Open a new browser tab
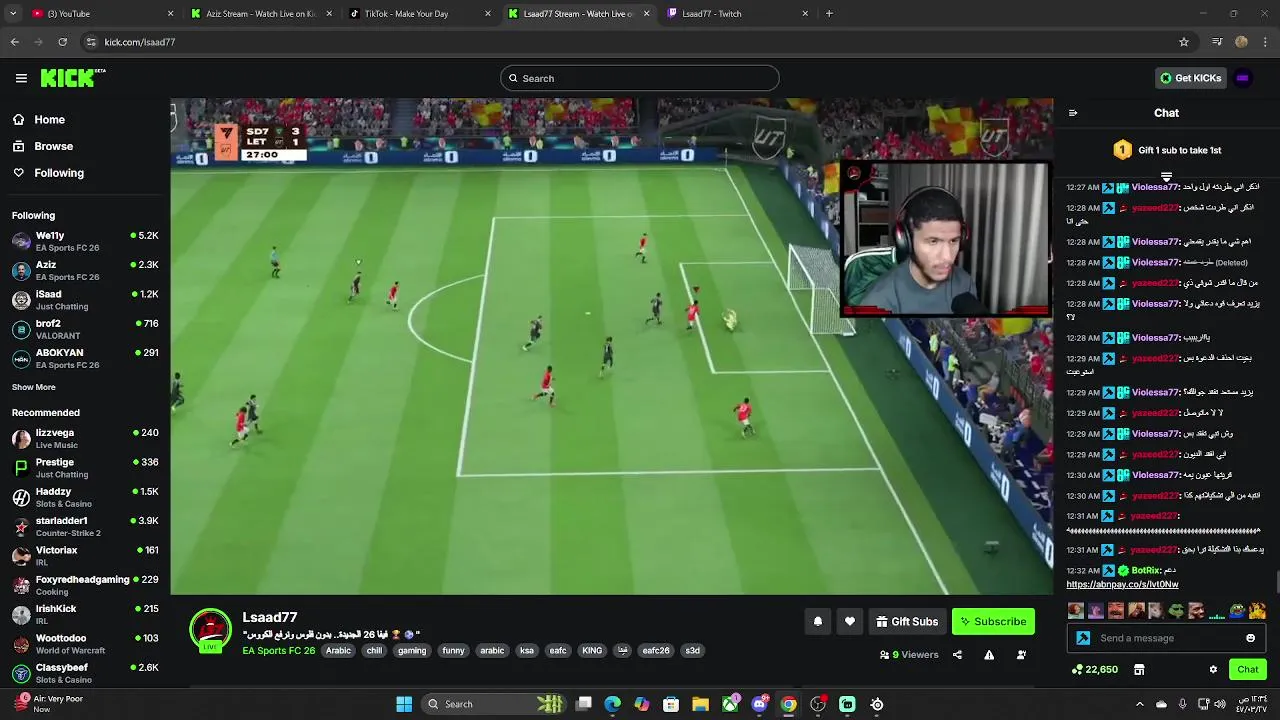The width and height of the screenshot is (1280, 720). [829, 14]
